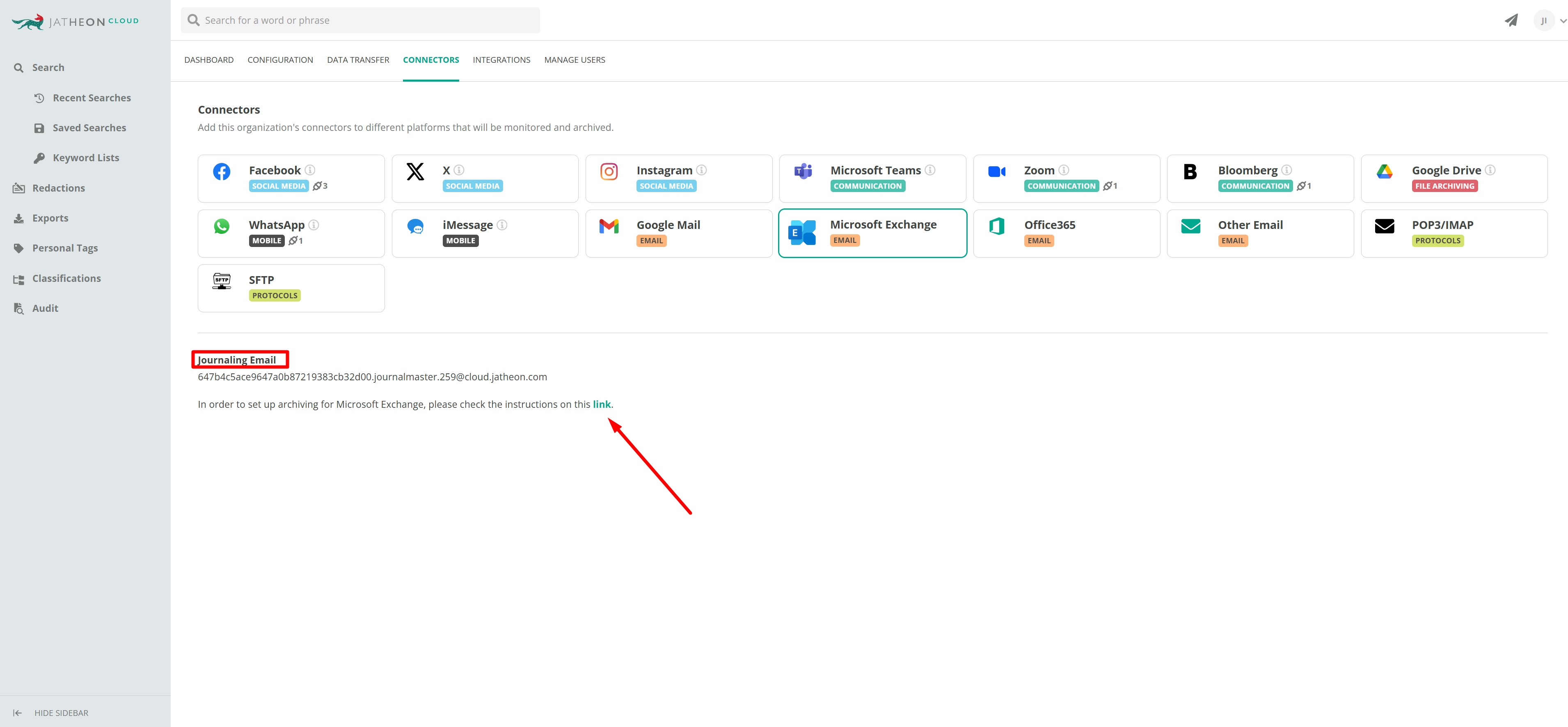
Task: Click the Recent Searches clock icon
Action: 39,98
